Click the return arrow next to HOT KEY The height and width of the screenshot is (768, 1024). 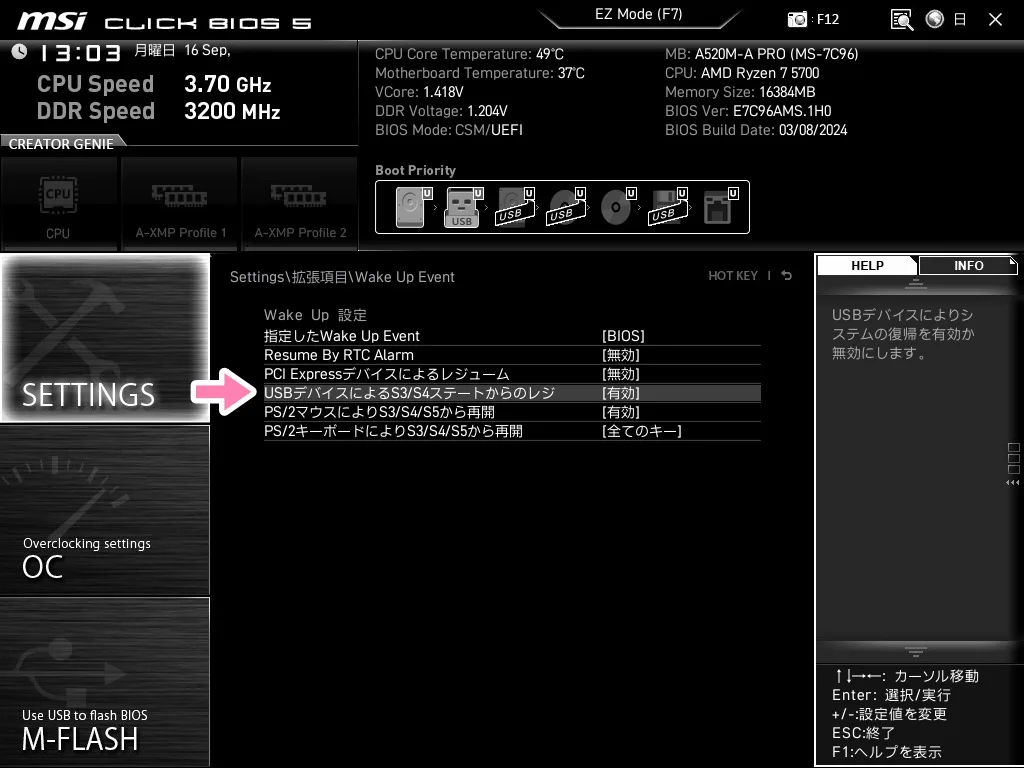click(x=786, y=275)
